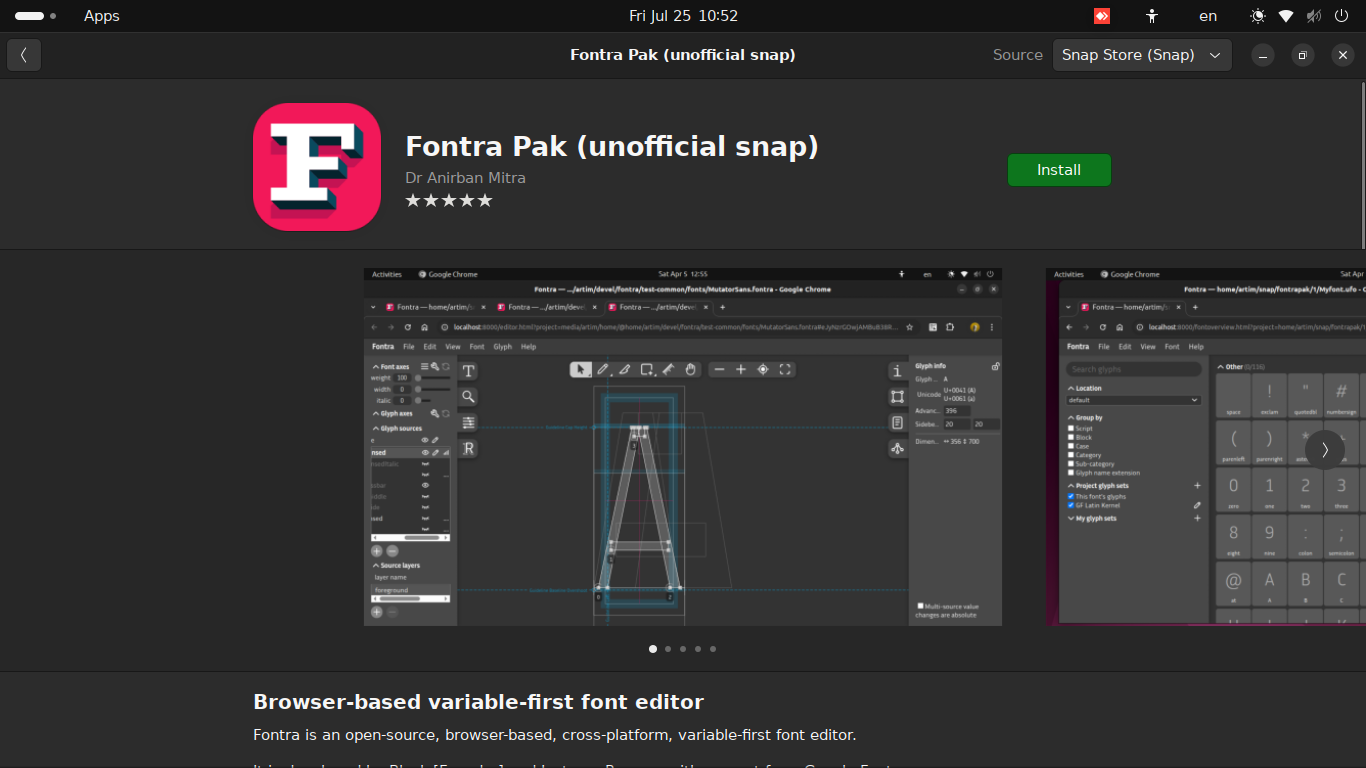Click the 'Source' label in the header
The image size is (1366, 768).
pyautogui.click(x=1018, y=55)
